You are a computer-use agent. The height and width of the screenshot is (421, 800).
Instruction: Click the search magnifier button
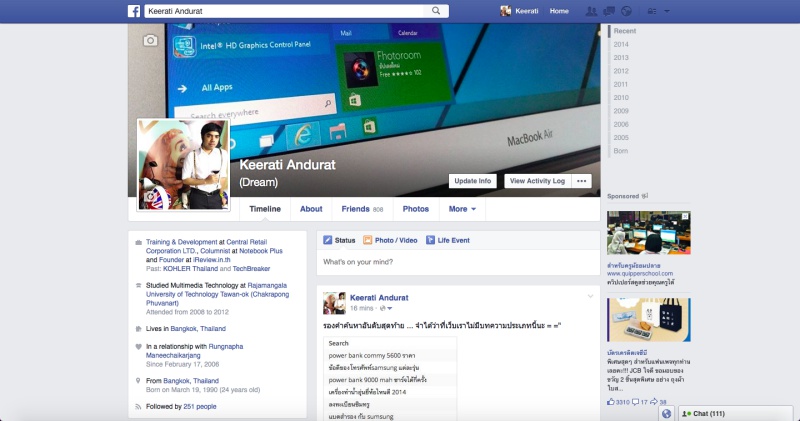436,11
